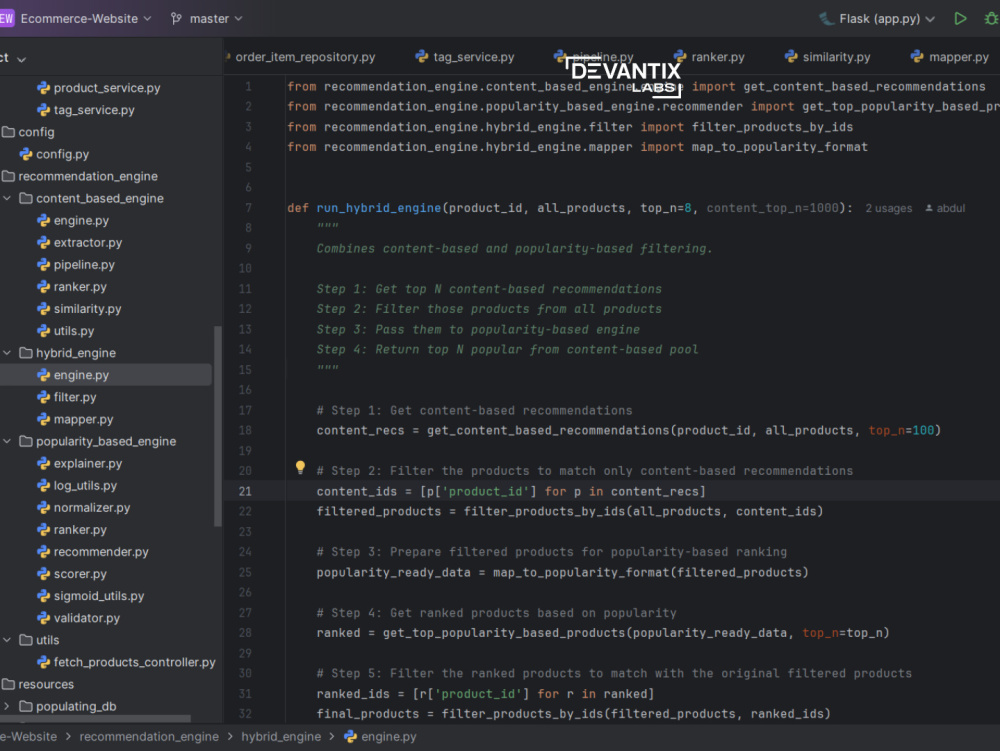Switch to the similarity.py editor tab
The image size is (1000, 751).
tap(827, 57)
